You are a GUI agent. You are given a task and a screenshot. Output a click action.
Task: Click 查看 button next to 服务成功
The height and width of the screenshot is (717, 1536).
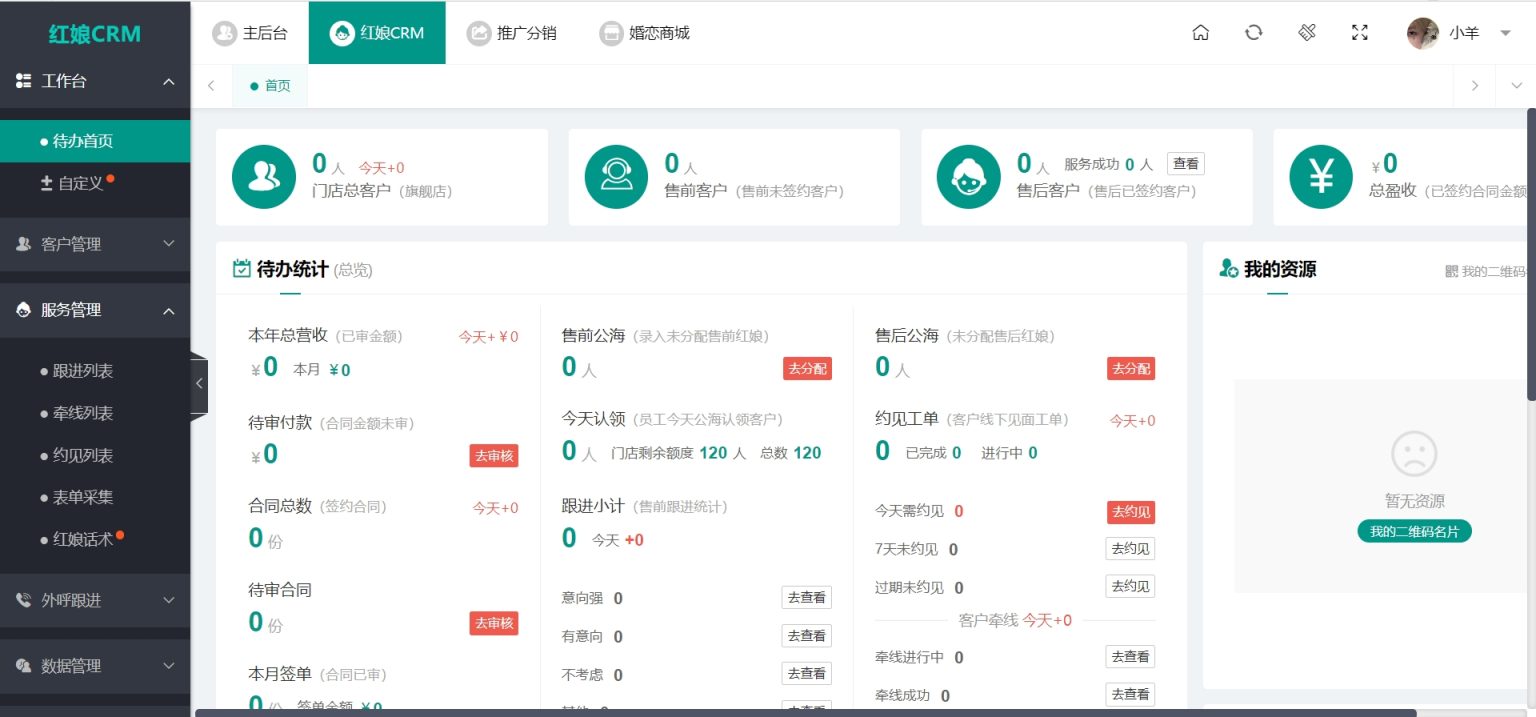1185,164
